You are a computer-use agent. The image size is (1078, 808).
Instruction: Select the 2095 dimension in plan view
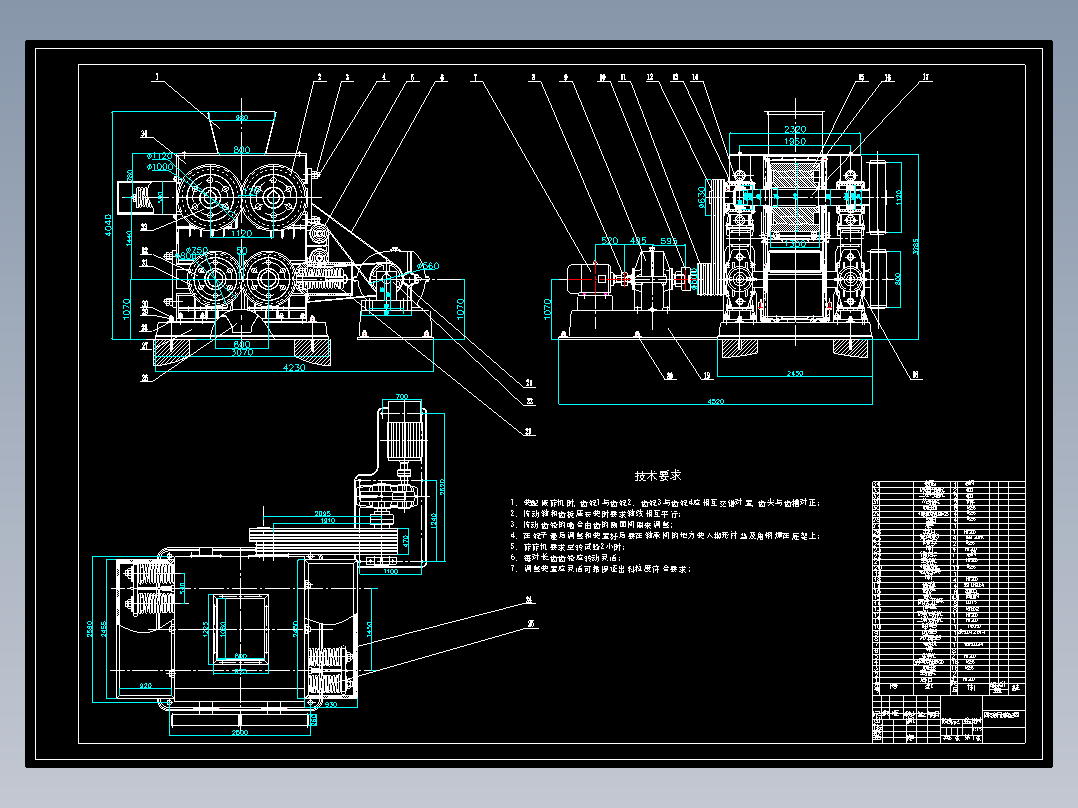click(322, 514)
